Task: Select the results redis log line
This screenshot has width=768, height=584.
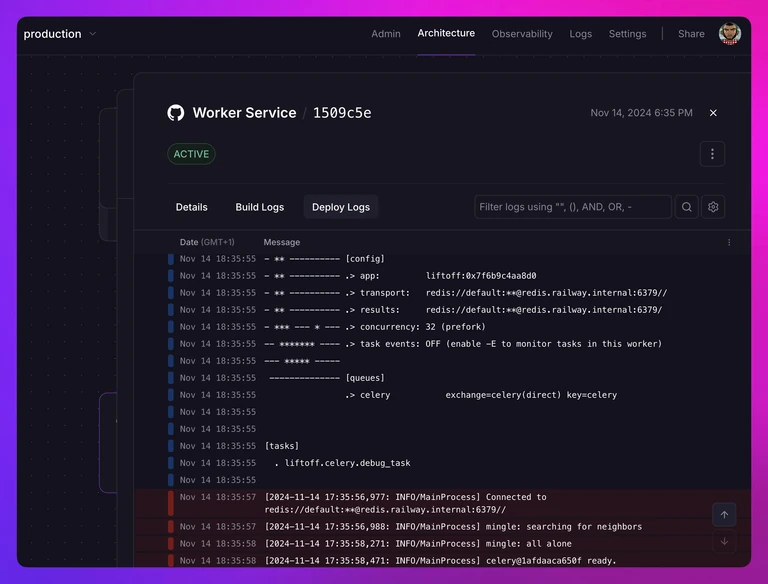Action: (x=442, y=310)
